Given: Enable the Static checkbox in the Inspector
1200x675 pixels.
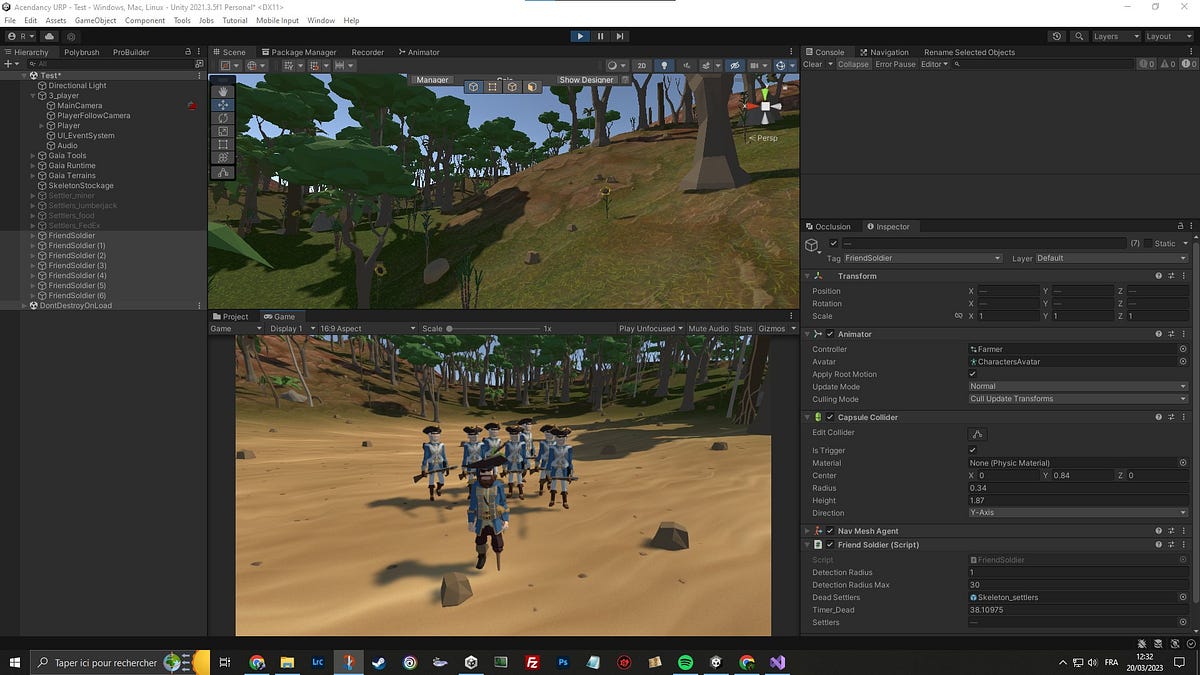Looking at the screenshot, I should click(1150, 243).
